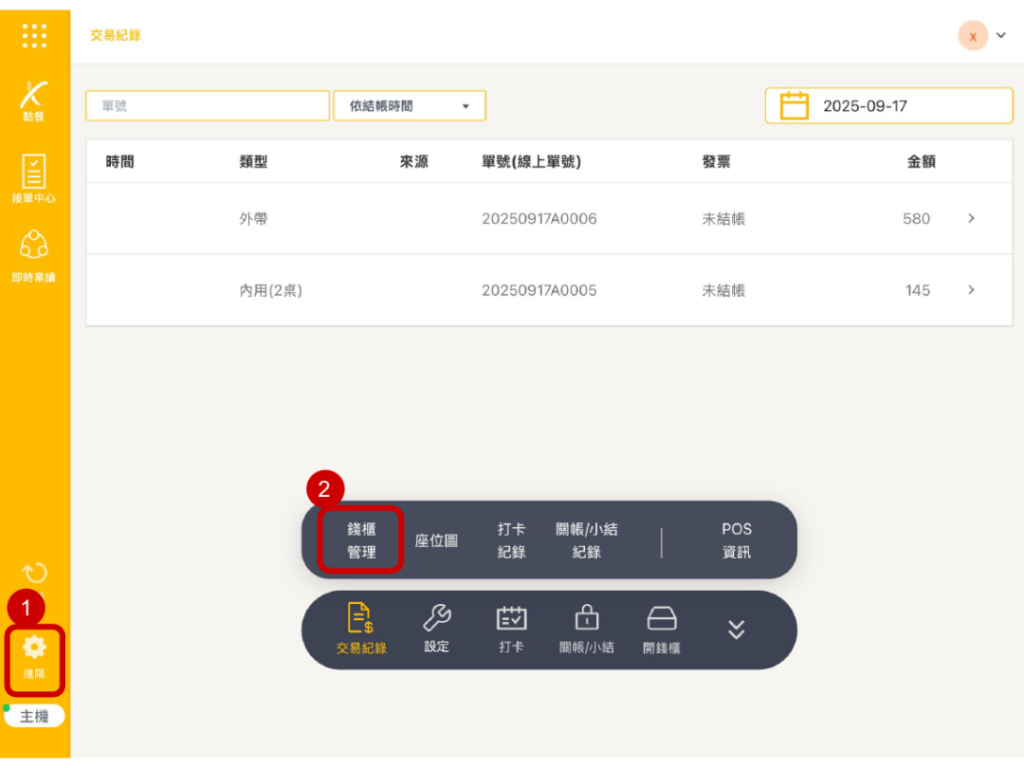Screen dimensions: 1024x768
Task: Click the 單號 search input field
Action: click(207, 106)
